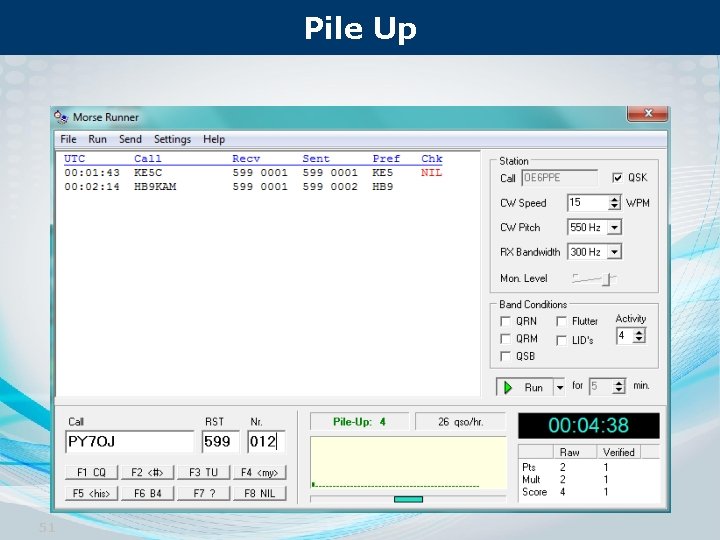
Task: Open the Settings menu
Action: click(172, 139)
